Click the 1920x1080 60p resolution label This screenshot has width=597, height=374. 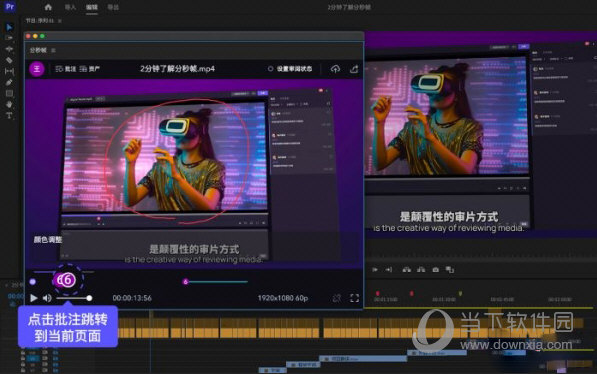pyautogui.click(x=283, y=298)
